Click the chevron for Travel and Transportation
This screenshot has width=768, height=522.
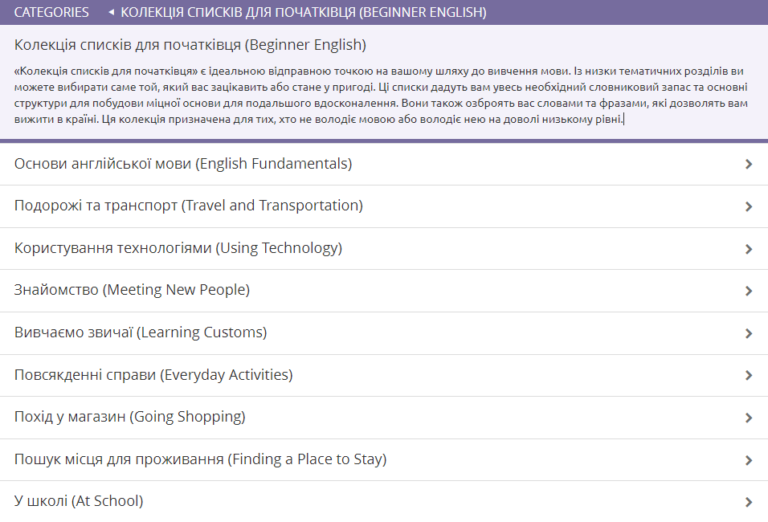[749, 207]
